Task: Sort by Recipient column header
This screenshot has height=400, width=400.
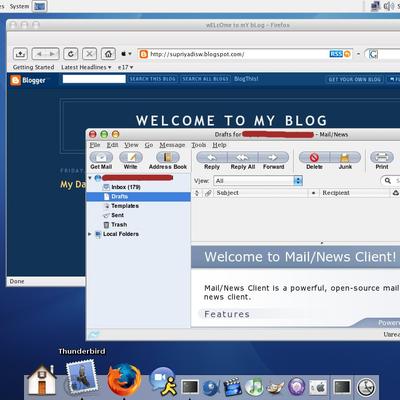Action: tap(354, 193)
